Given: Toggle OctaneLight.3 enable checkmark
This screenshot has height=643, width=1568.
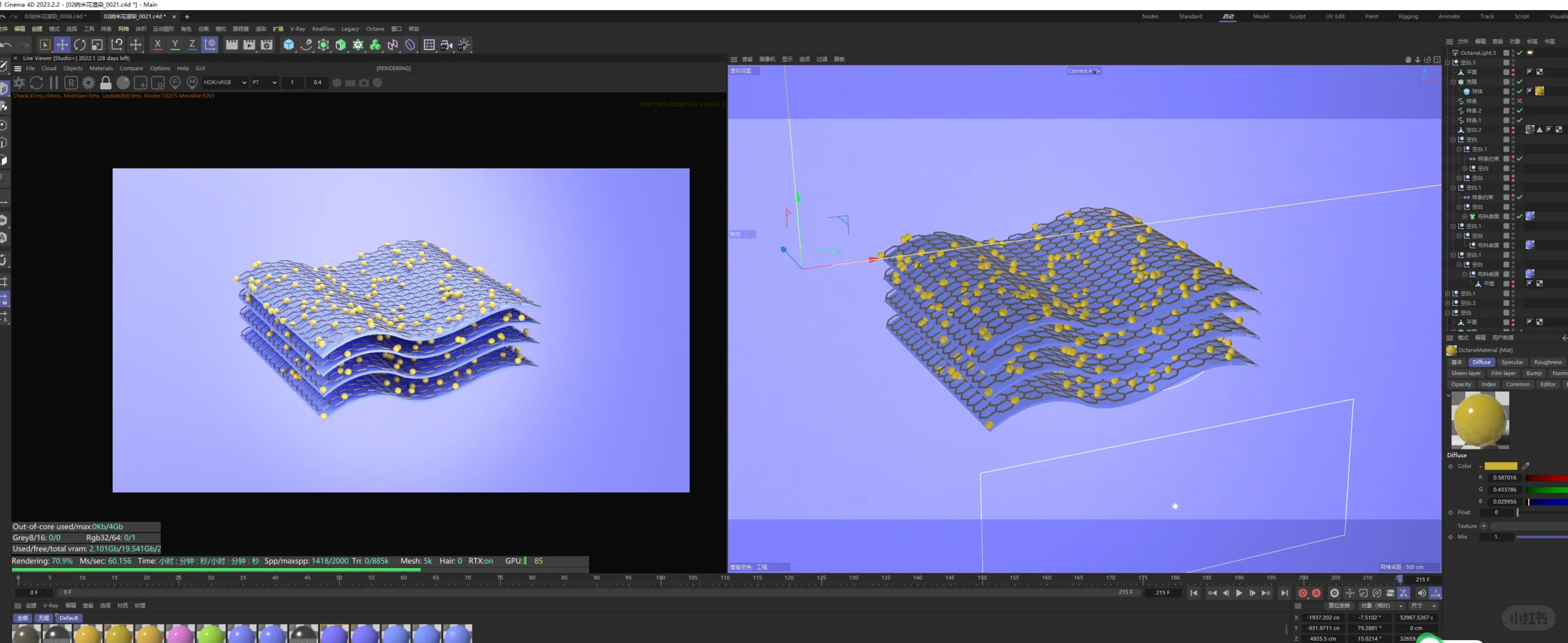Looking at the screenshot, I should [x=1519, y=53].
